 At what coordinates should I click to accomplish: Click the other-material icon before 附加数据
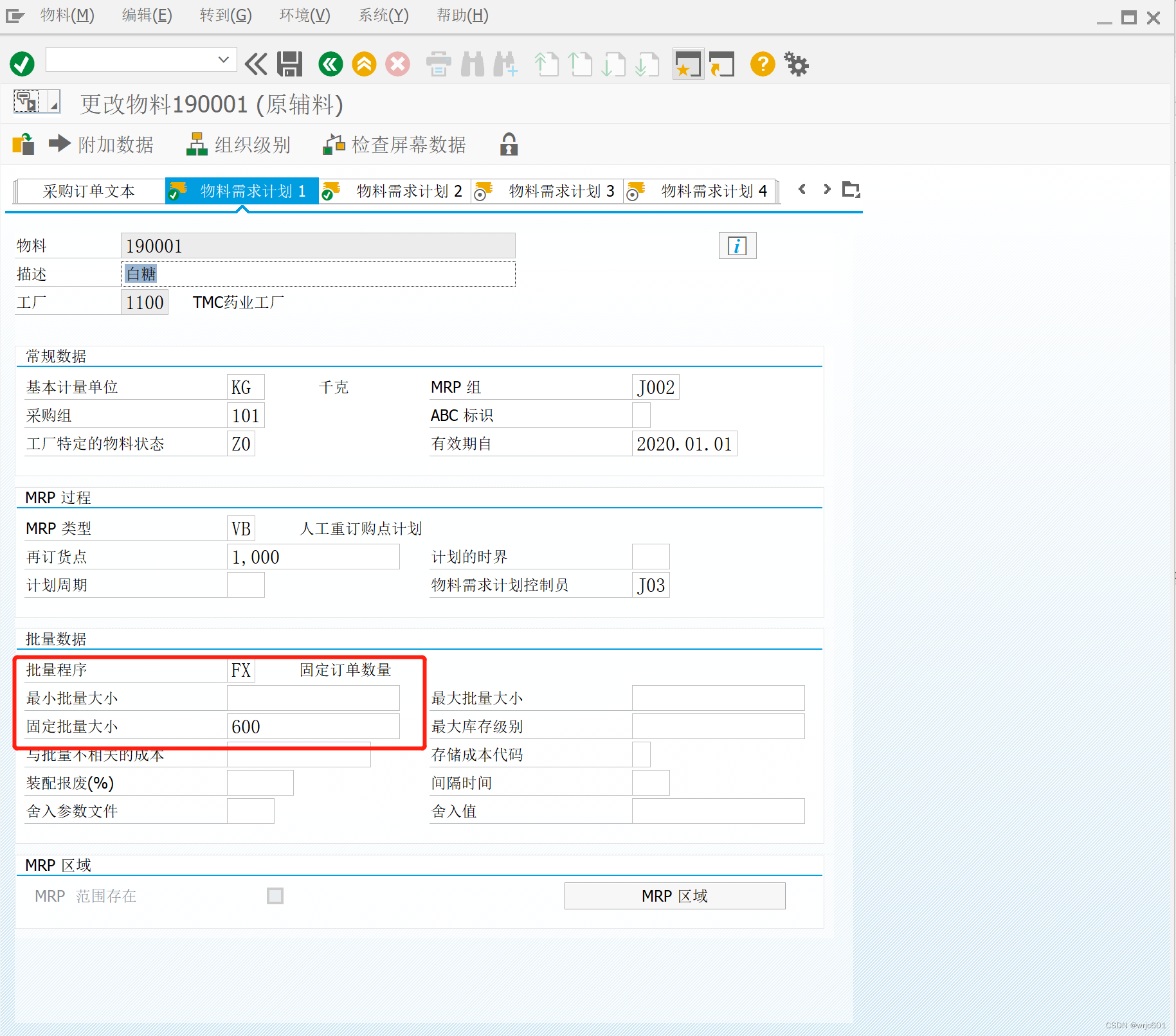click(x=23, y=144)
